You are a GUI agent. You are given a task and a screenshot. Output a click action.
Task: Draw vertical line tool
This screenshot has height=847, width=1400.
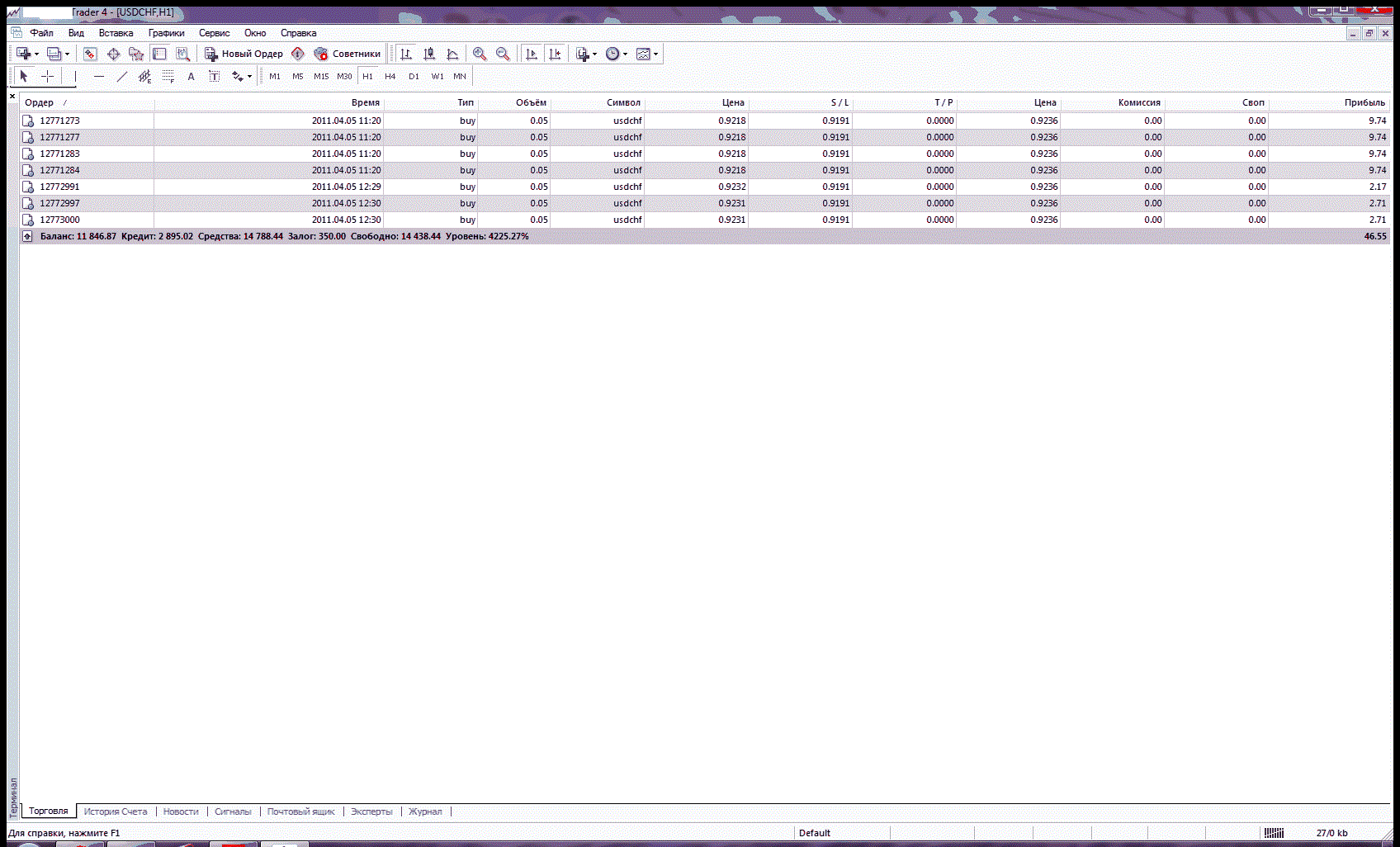point(75,76)
